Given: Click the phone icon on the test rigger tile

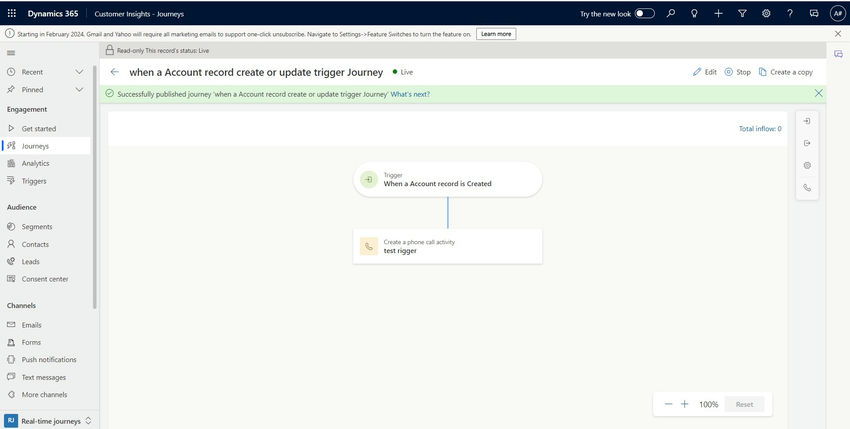Looking at the screenshot, I should pos(369,246).
